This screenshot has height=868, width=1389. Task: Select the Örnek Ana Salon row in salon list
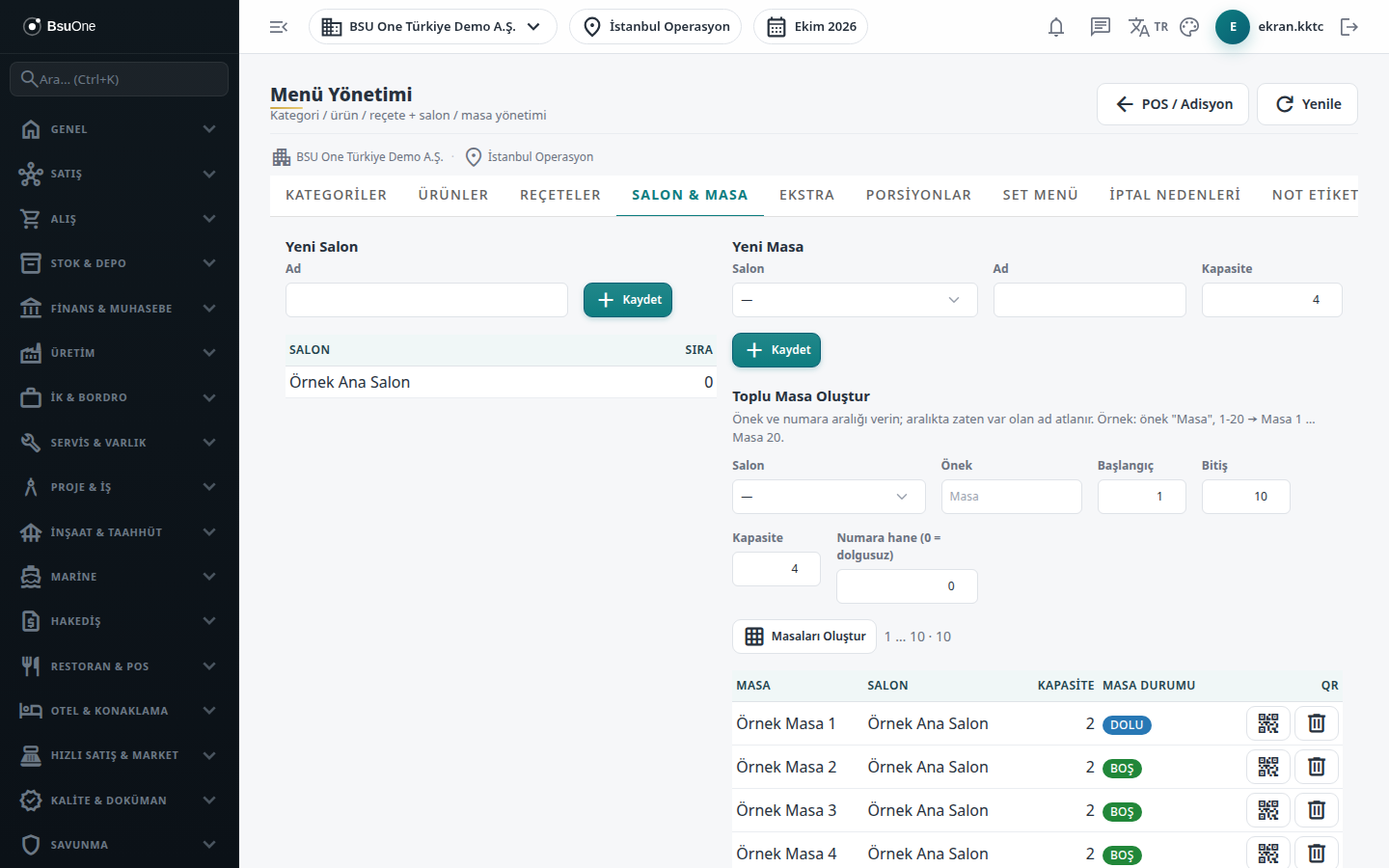pyautogui.click(x=501, y=382)
